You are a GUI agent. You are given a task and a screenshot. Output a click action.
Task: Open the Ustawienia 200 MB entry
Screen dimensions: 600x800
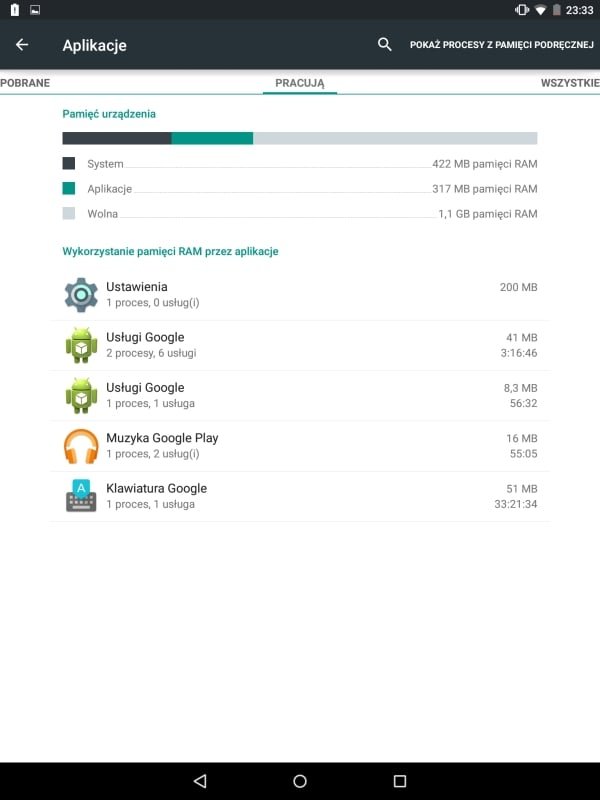pyautogui.click(x=300, y=295)
